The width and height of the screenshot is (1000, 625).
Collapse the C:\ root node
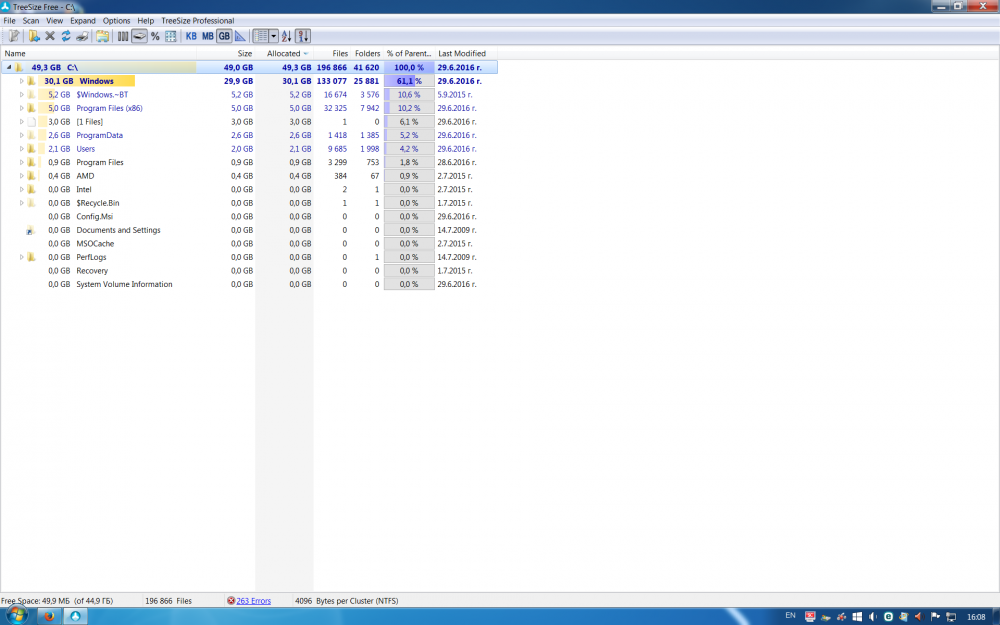[9, 67]
